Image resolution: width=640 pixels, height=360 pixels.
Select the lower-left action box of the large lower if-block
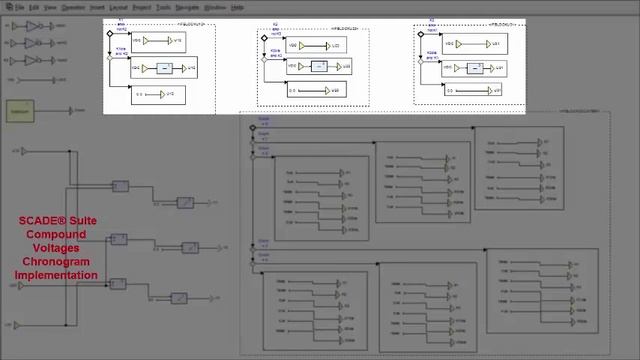[x=315, y=311]
